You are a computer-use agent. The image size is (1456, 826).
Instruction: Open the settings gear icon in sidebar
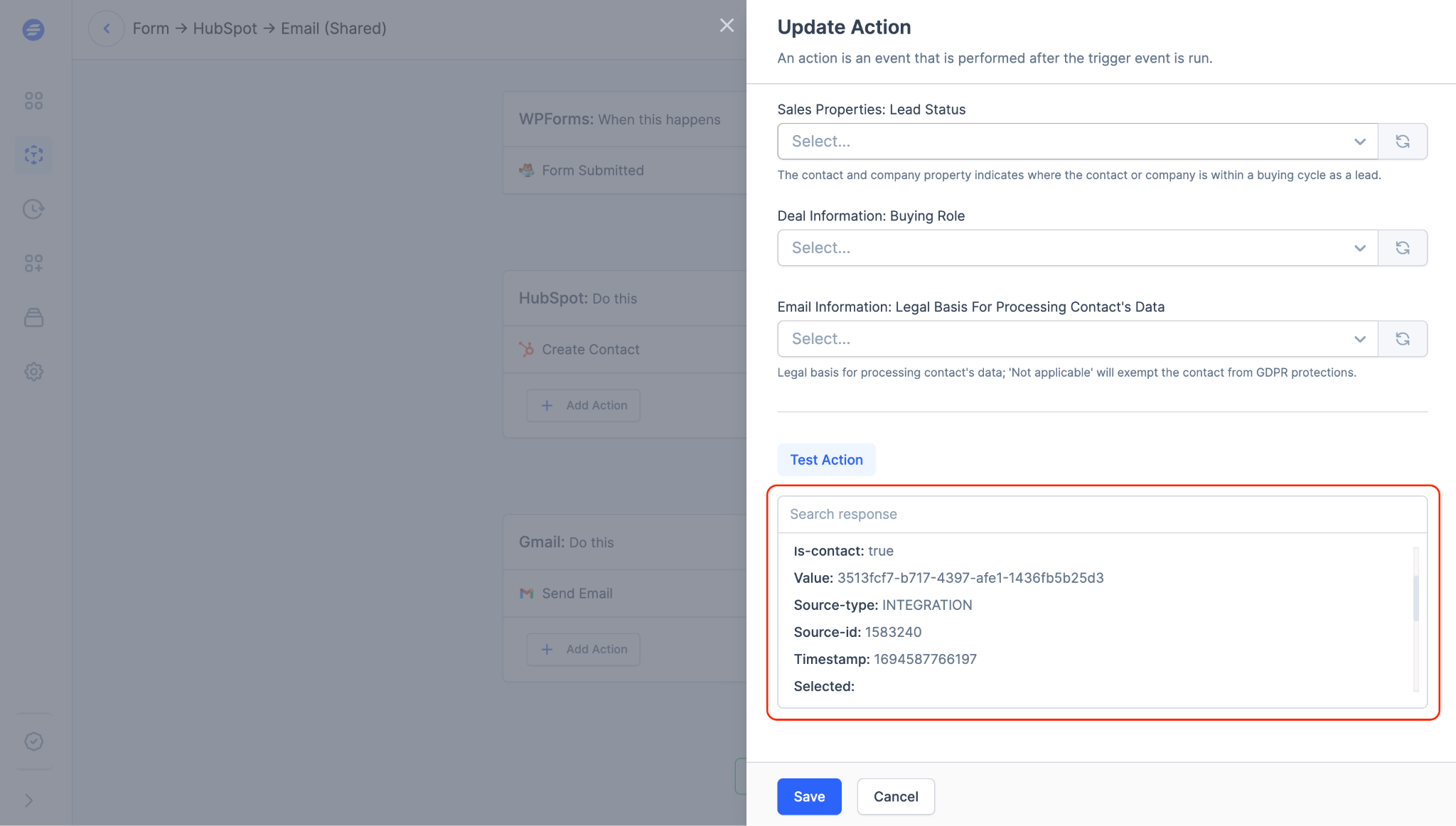tap(33, 372)
